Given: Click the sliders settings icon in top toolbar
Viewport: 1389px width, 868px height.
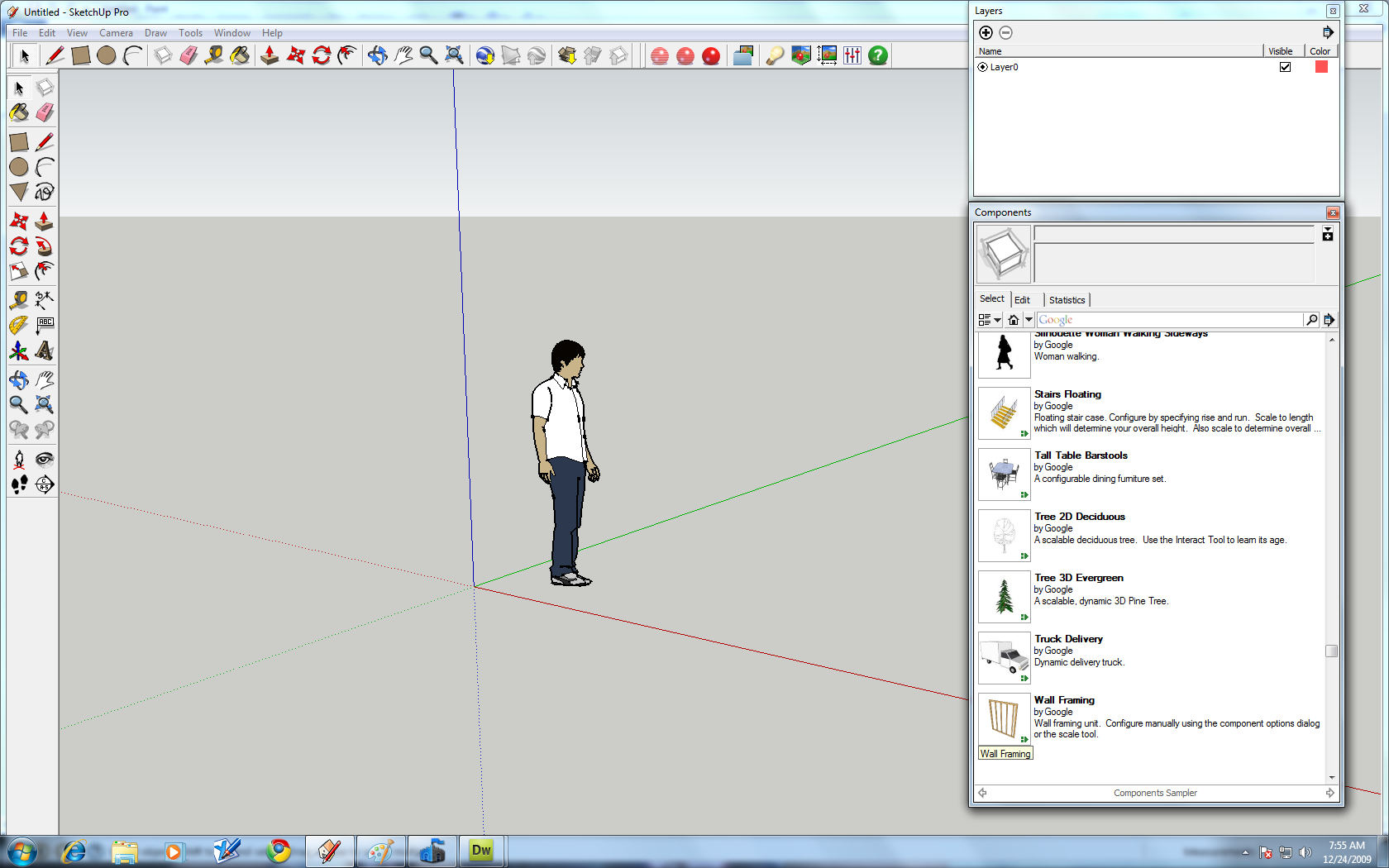Looking at the screenshot, I should [x=852, y=55].
